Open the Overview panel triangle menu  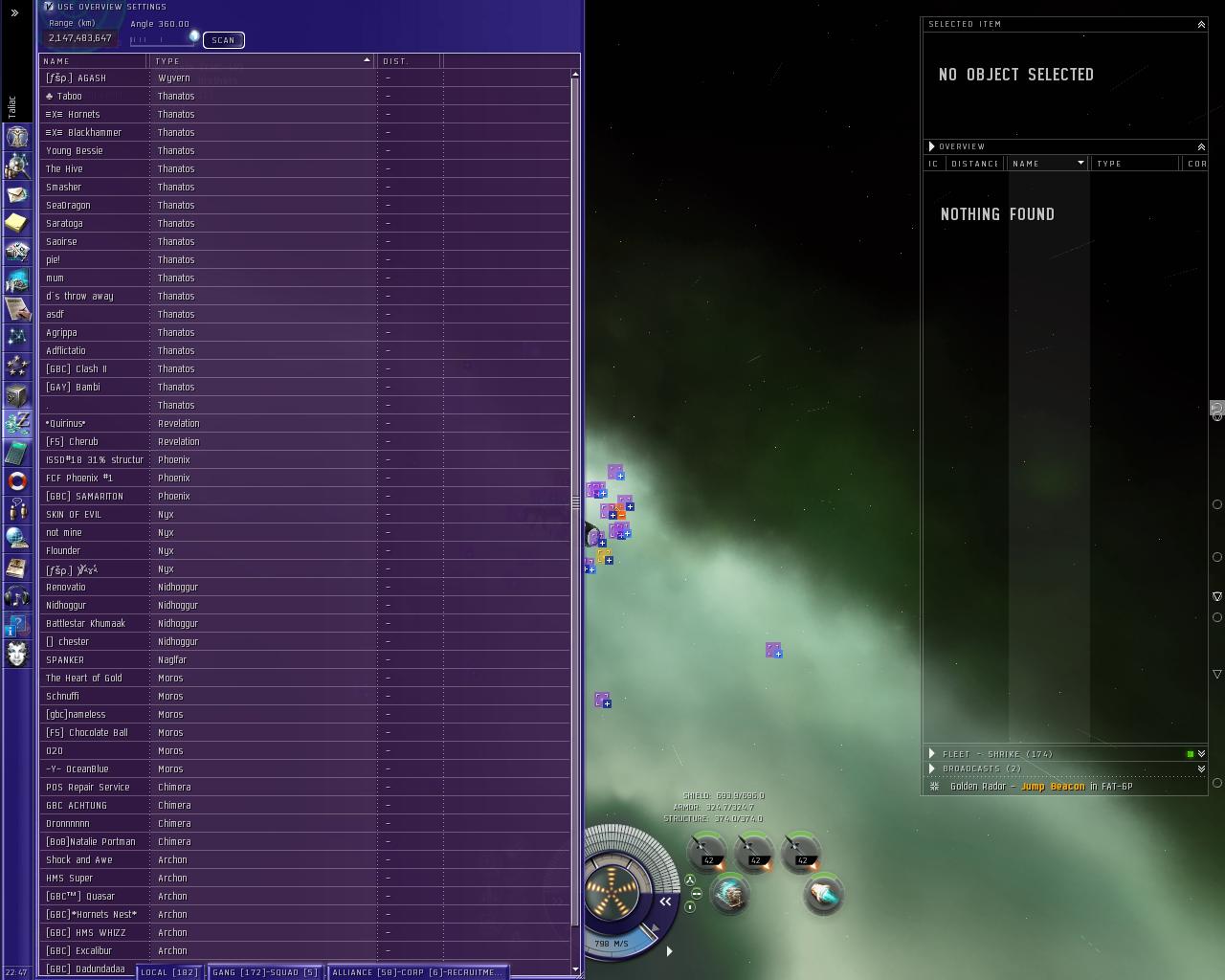931,146
